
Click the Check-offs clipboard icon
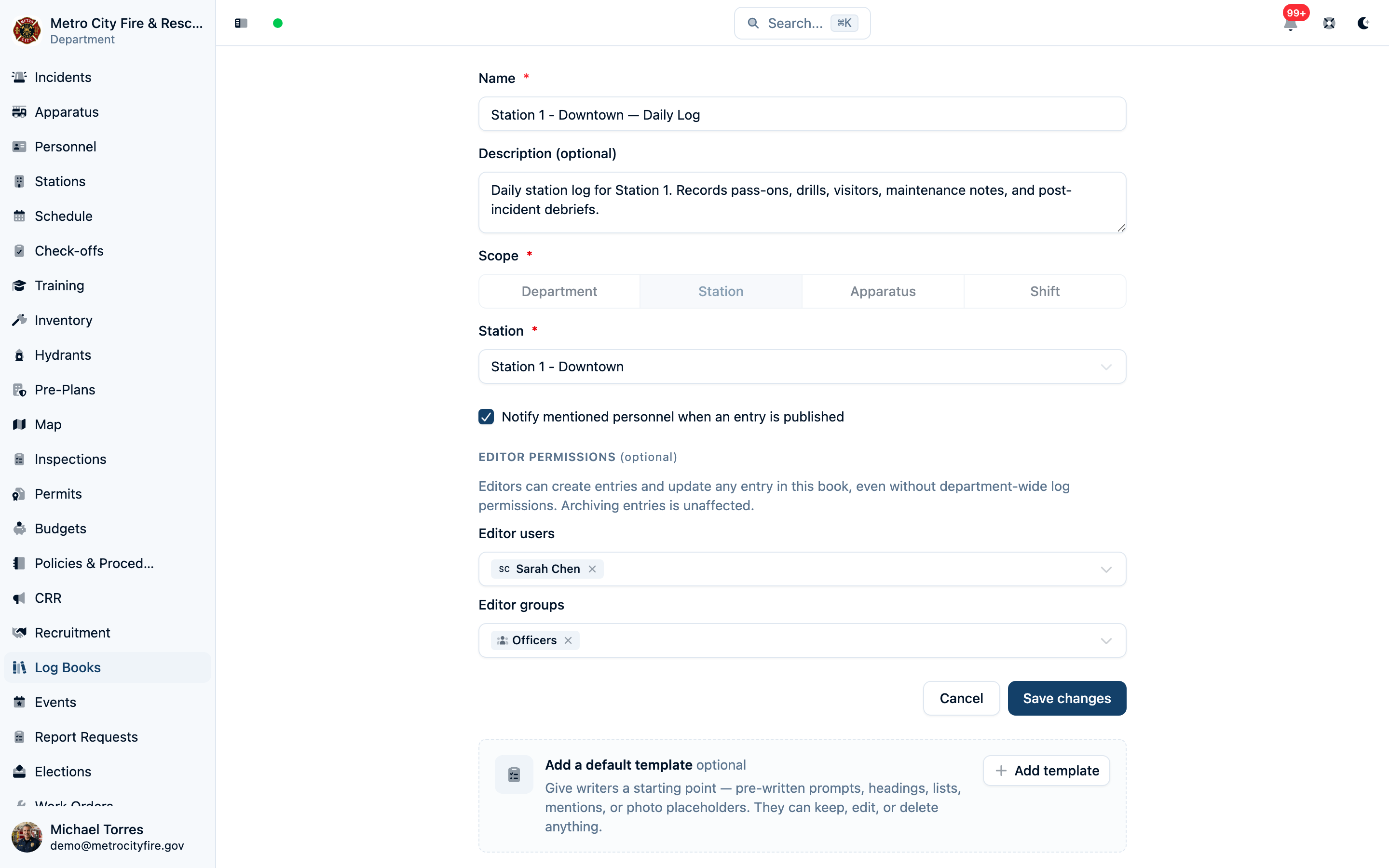19,251
